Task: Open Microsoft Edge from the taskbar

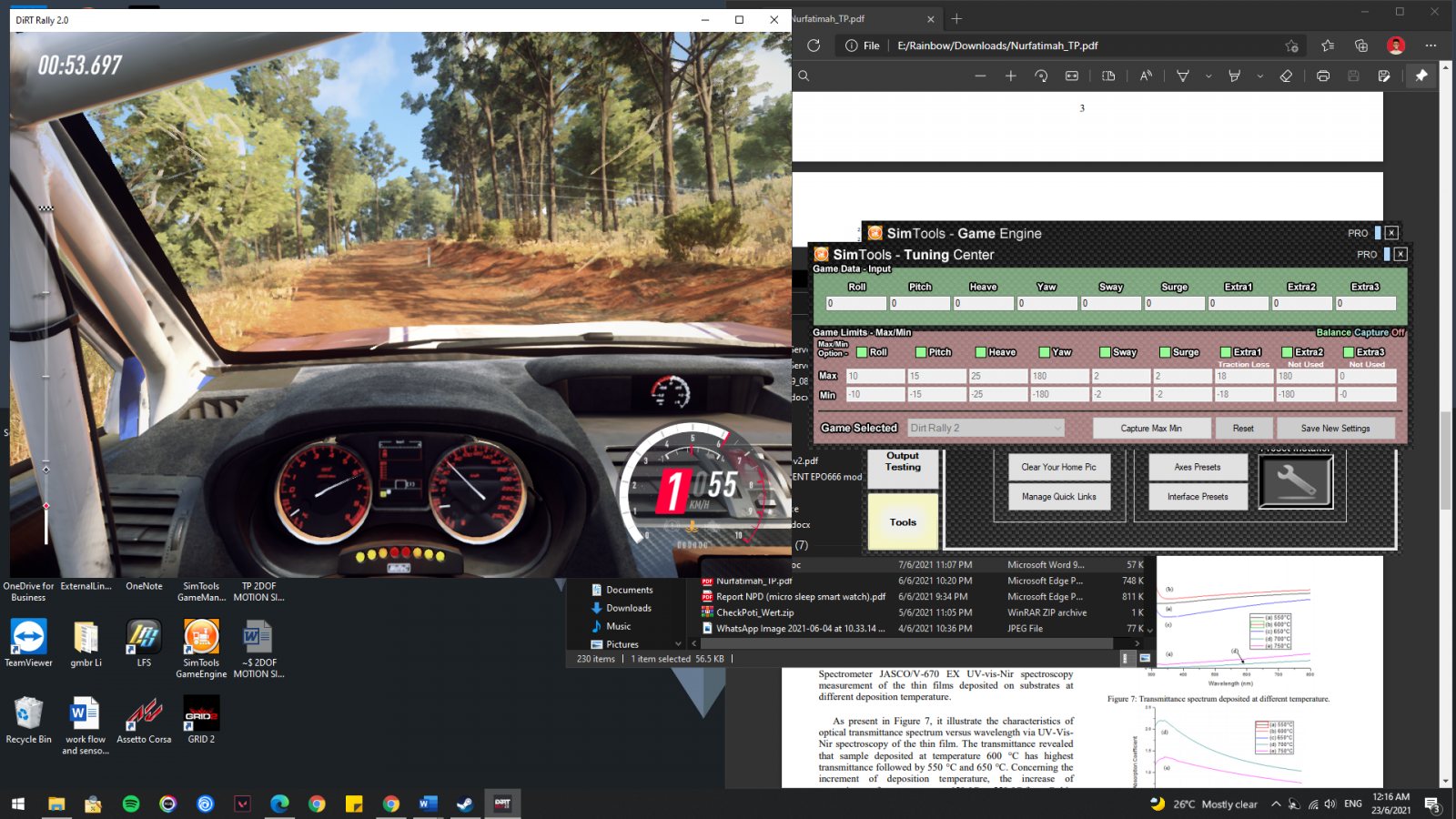Action: (x=279, y=804)
